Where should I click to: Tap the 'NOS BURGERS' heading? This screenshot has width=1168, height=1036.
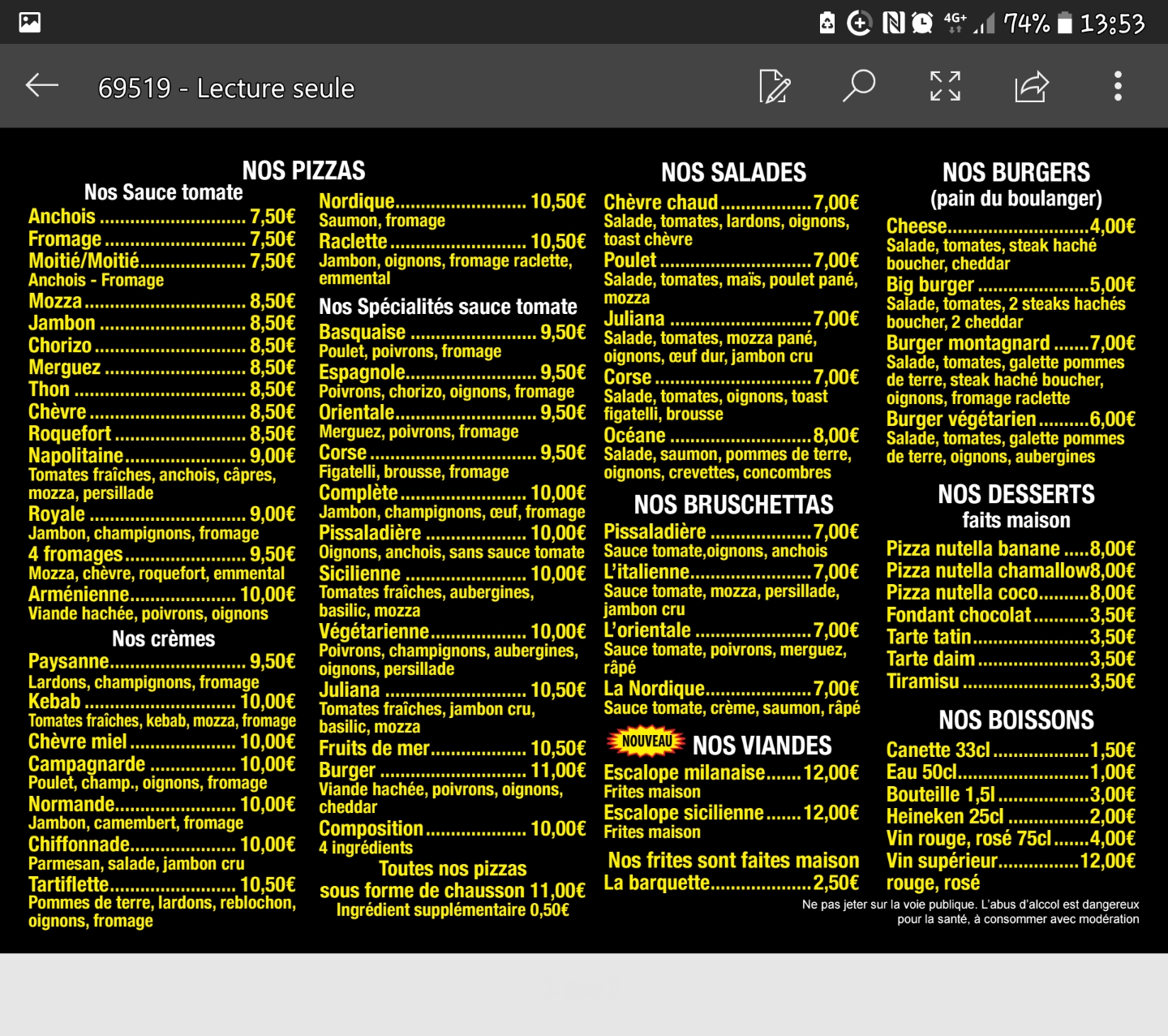point(1016,172)
